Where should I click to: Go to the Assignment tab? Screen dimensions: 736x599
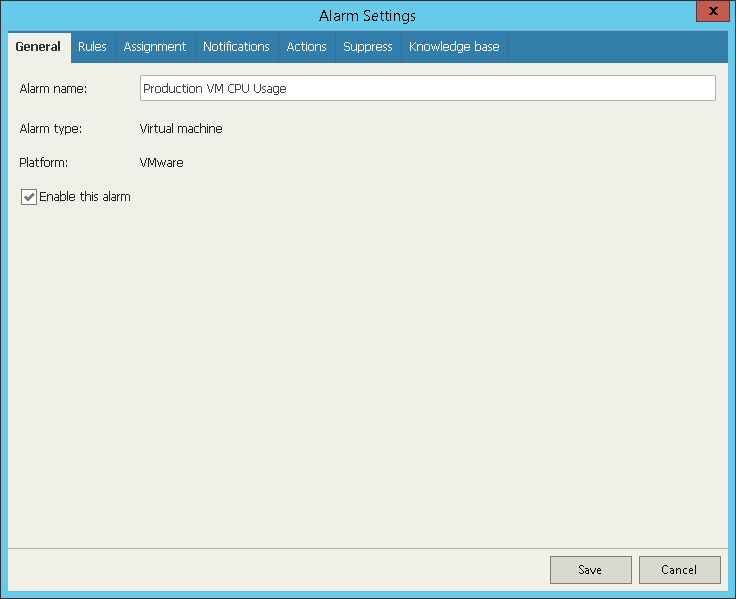pyautogui.click(x=155, y=47)
